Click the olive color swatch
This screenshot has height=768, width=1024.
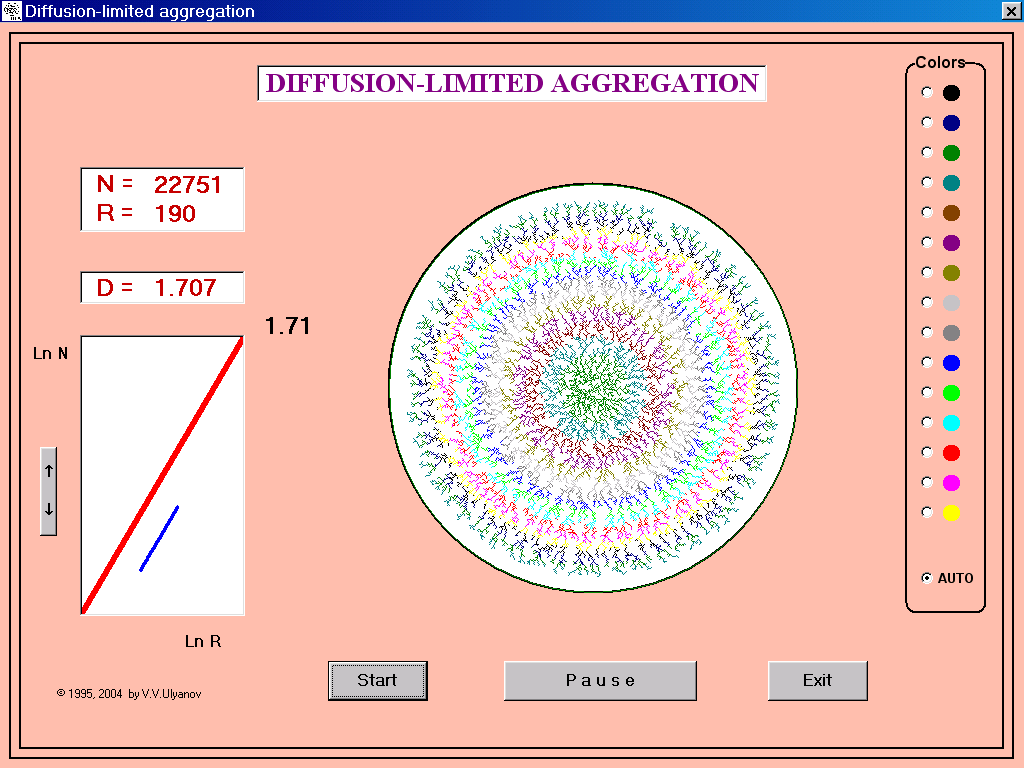[x=951, y=273]
